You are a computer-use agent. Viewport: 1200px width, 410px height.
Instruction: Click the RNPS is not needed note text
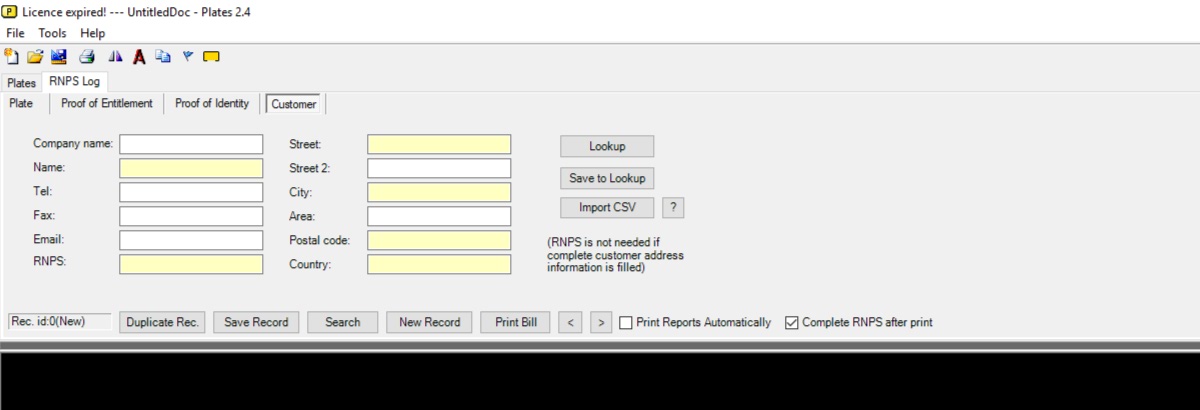click(x=616, y=255)
